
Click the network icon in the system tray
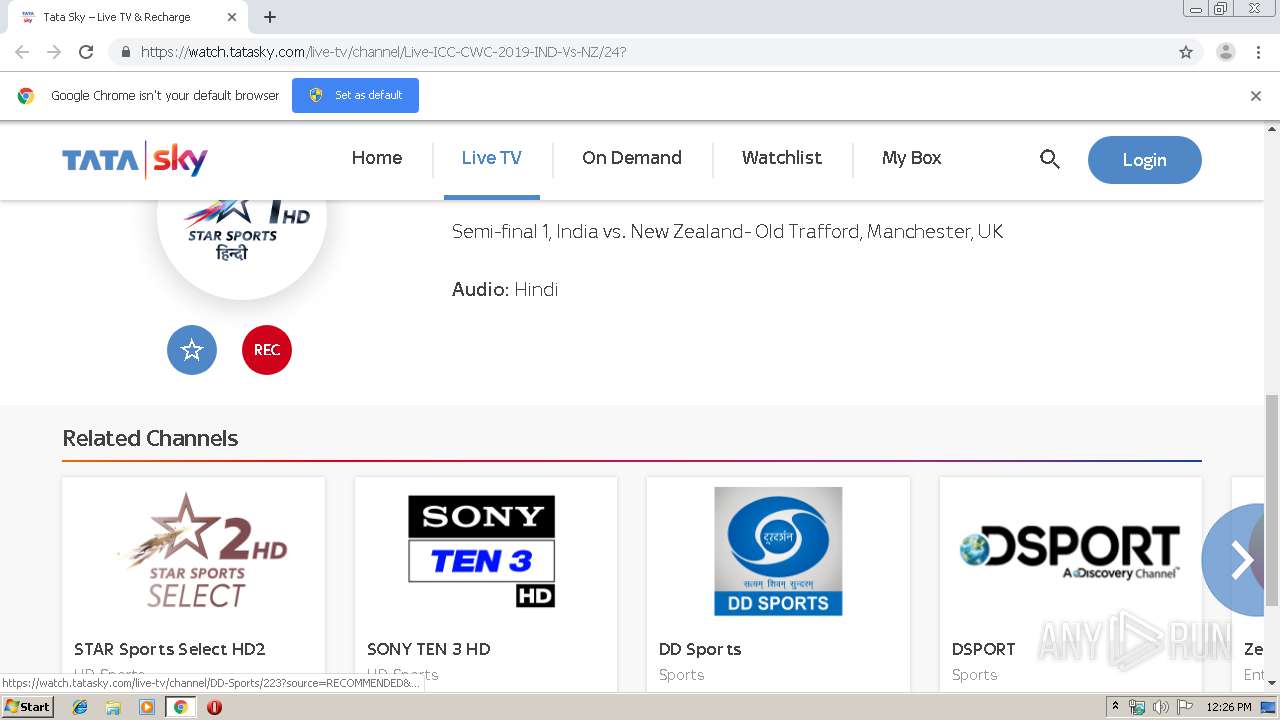[x=1137, y=707]
